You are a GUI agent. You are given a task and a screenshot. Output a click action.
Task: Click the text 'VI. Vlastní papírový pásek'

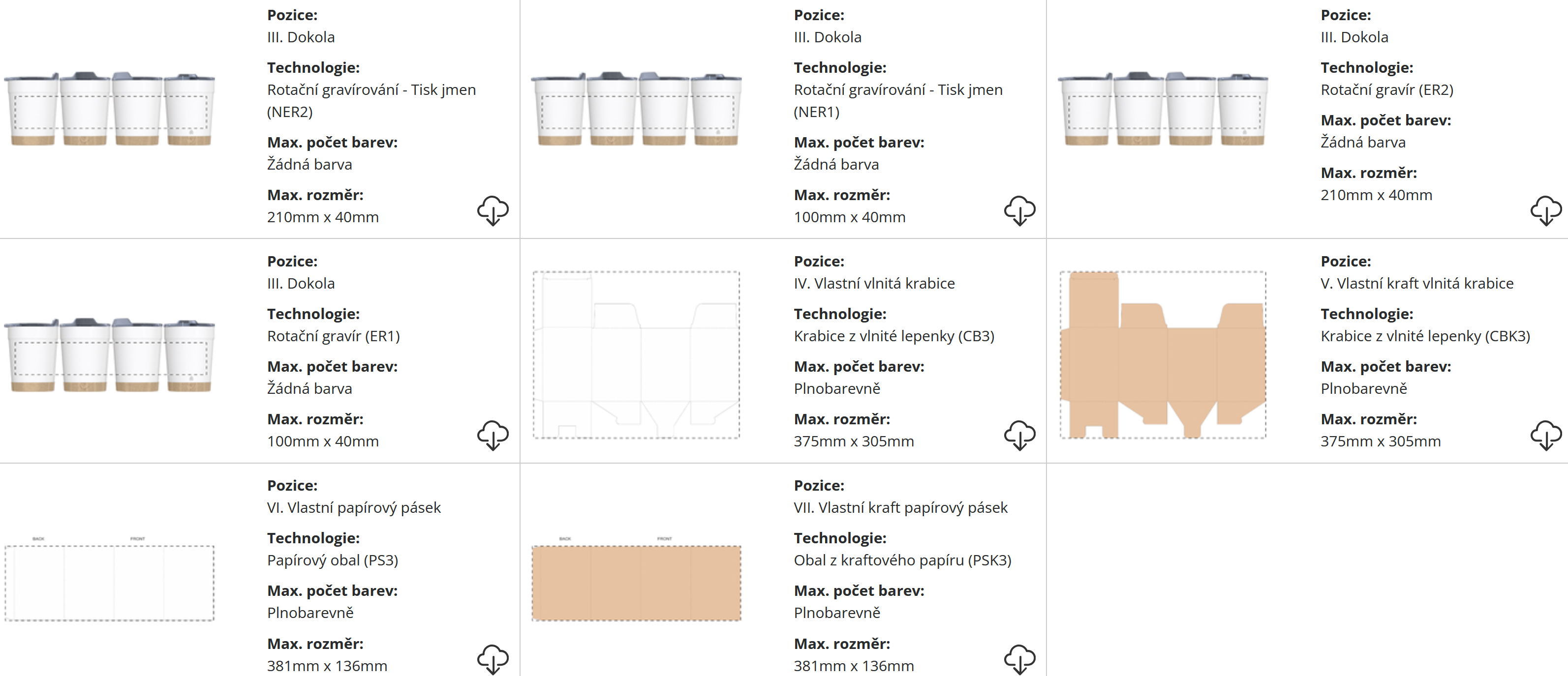(x=354, y=507)
